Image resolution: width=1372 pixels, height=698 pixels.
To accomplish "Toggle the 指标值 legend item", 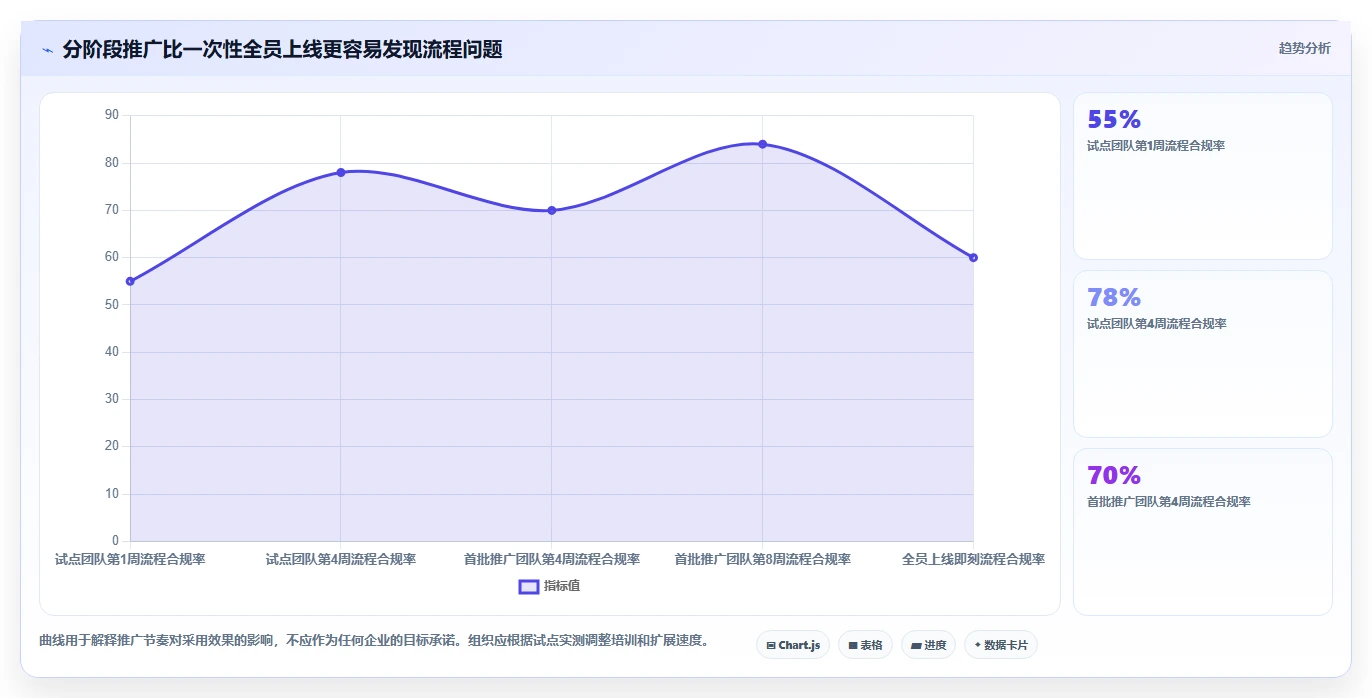I will pyautogui.click(x=549, y=586).
